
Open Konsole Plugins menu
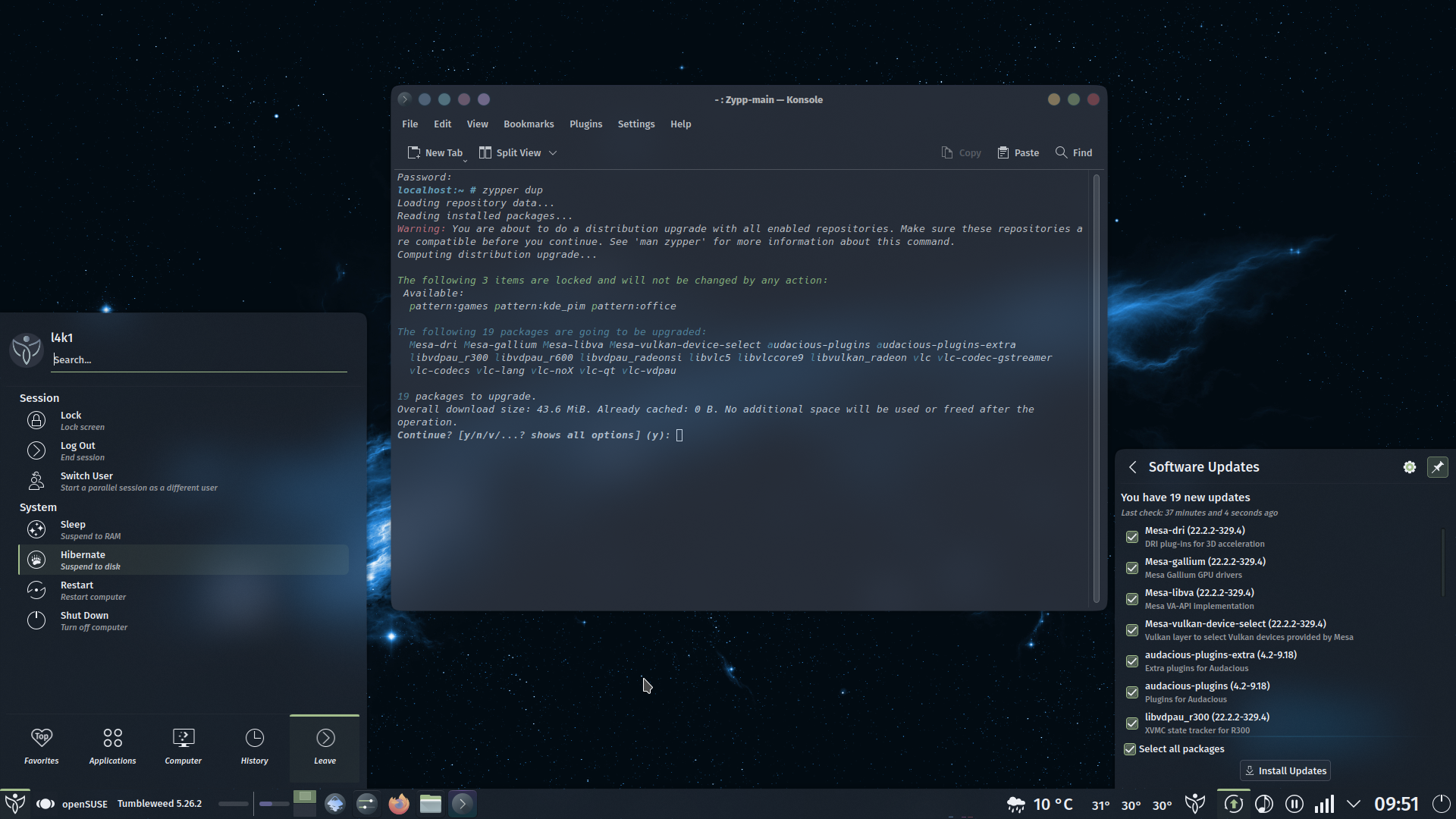[x=586, y=124]
